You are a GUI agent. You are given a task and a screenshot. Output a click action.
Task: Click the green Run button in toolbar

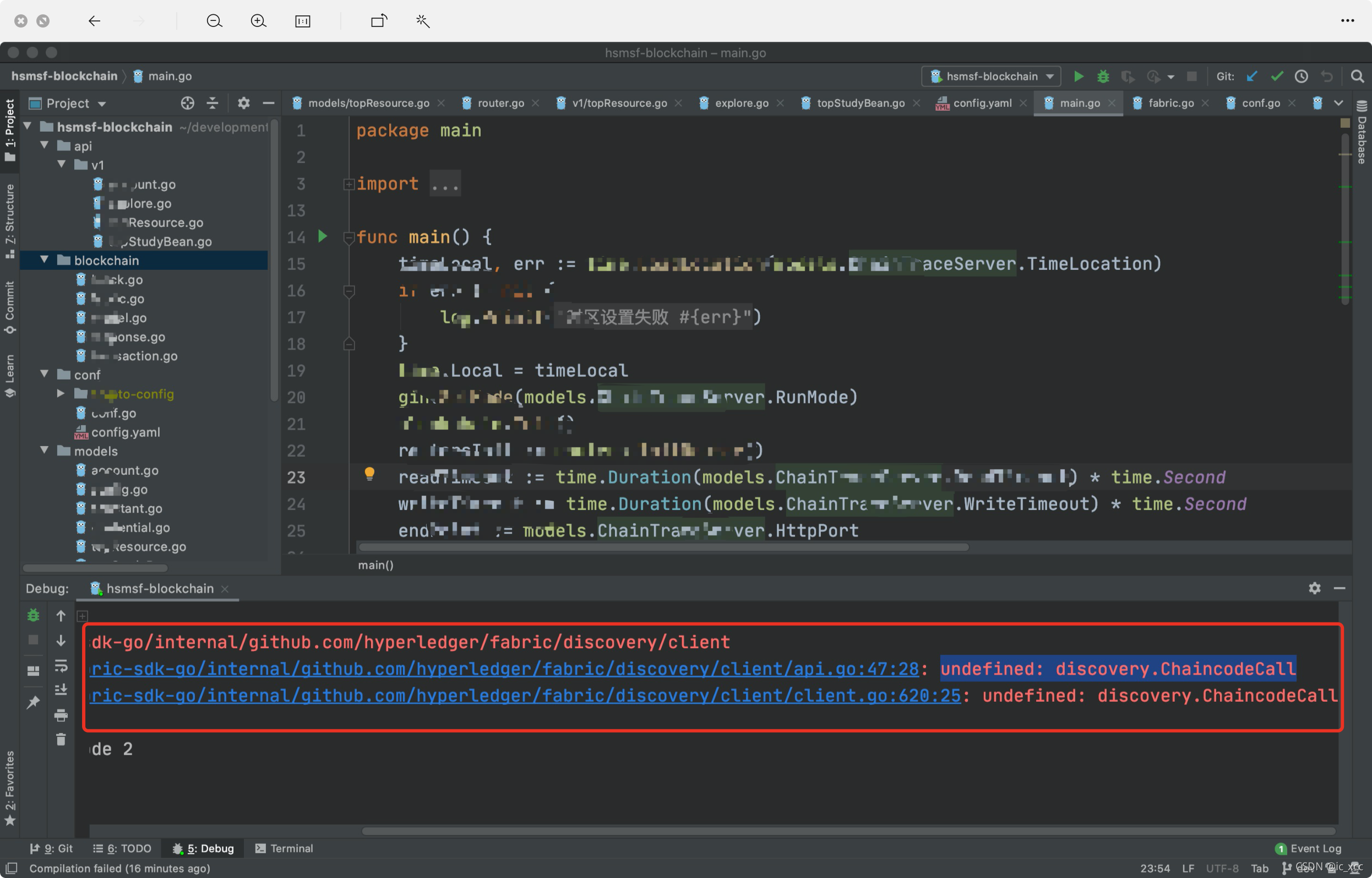coord(1078,77)
